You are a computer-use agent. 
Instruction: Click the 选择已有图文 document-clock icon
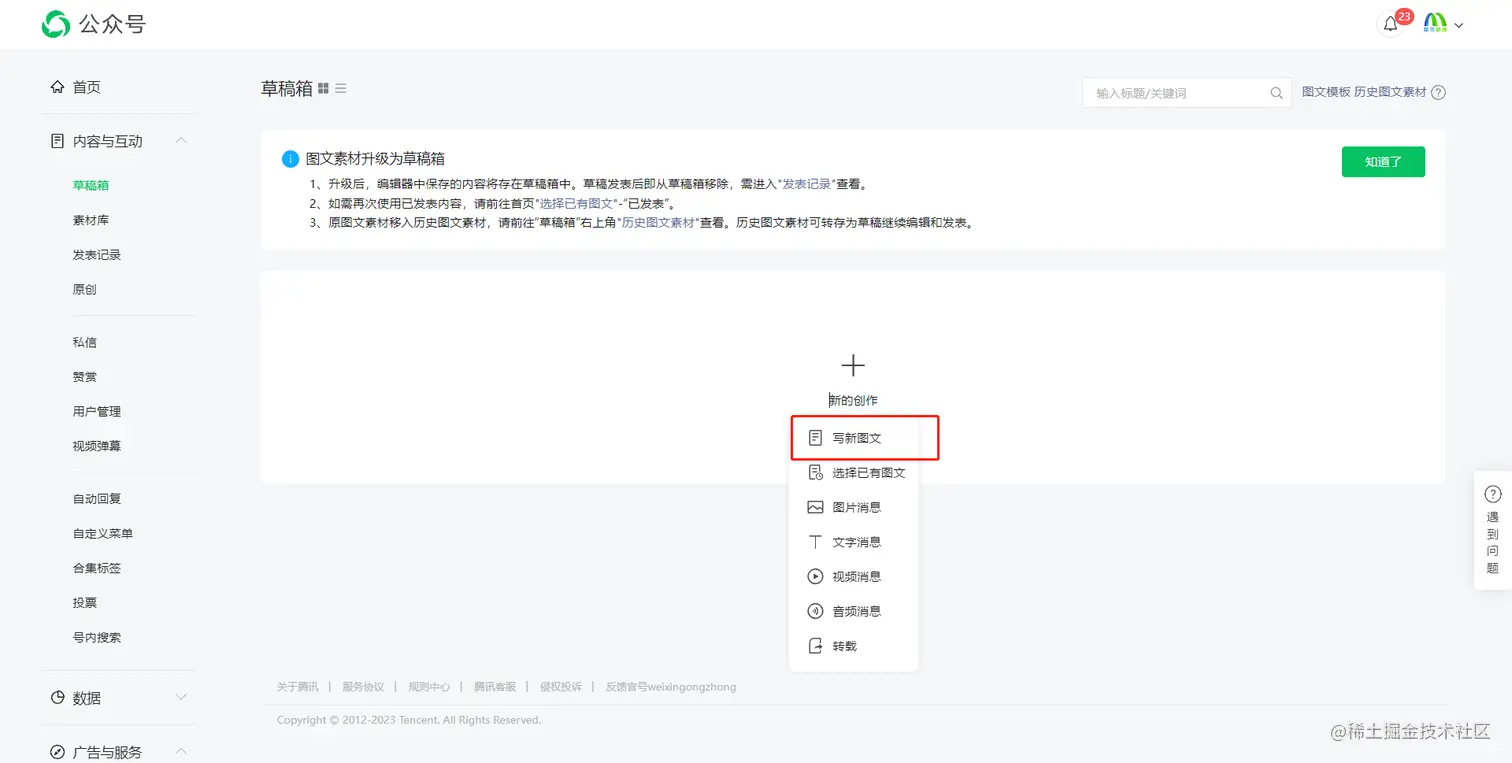tap(815, 473)
